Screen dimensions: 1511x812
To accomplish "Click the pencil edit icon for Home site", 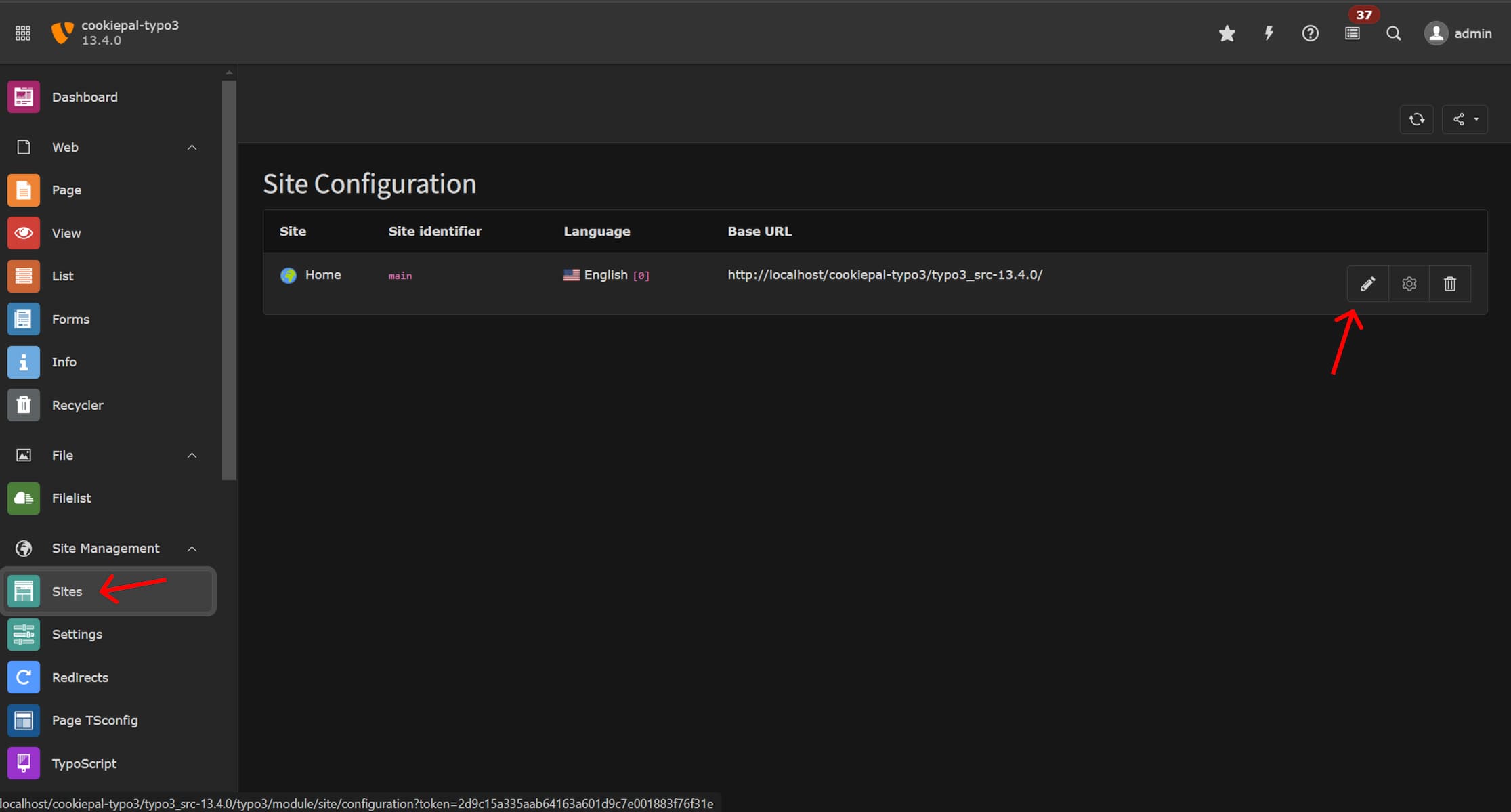I will (x=1367, y=284).
